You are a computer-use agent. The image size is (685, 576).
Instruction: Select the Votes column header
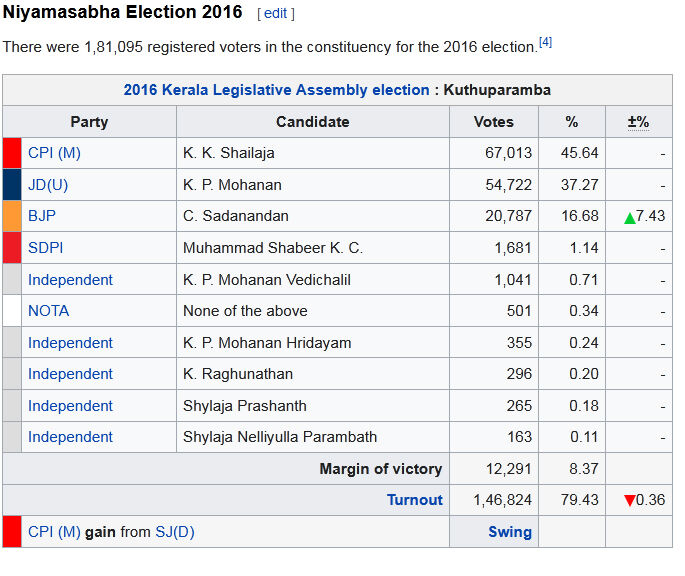494,122
